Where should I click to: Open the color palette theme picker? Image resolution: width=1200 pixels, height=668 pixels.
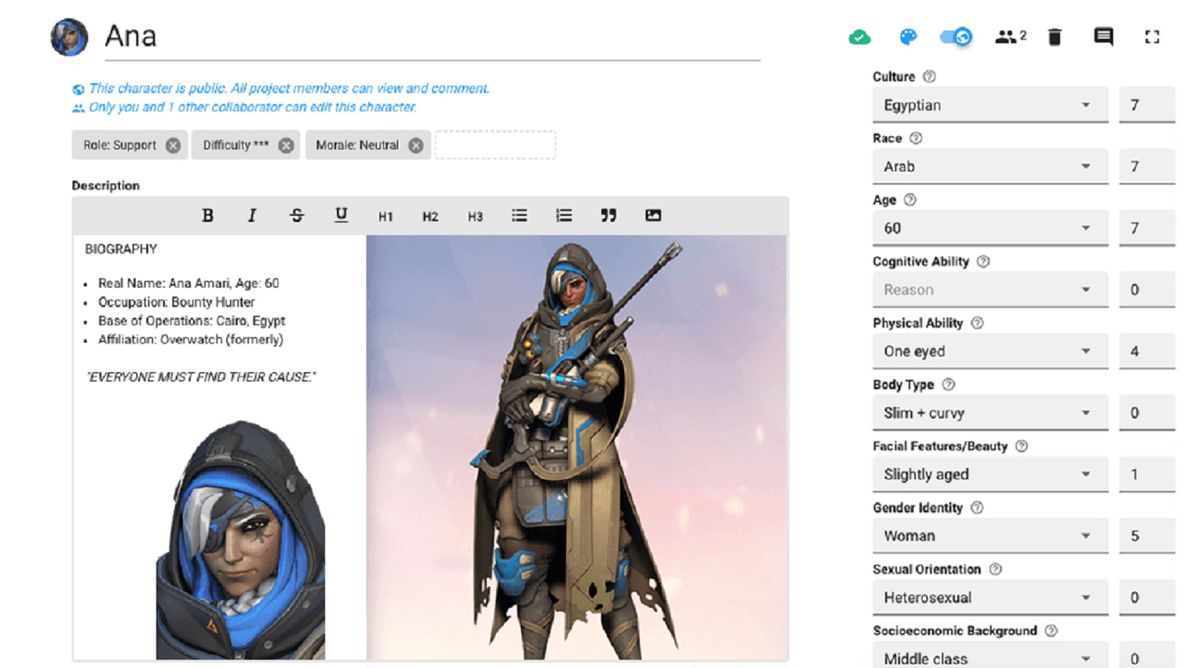(x=908, y=36)
